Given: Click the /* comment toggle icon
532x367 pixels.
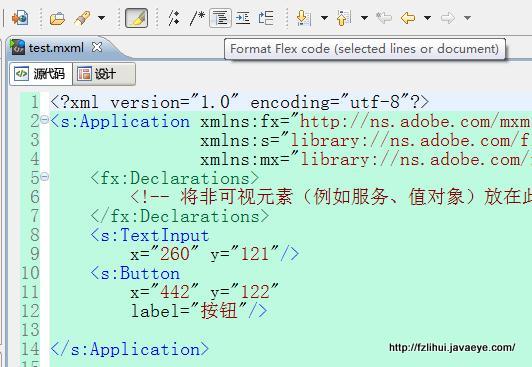Looking at the screenshot, I should coord(197,18).
